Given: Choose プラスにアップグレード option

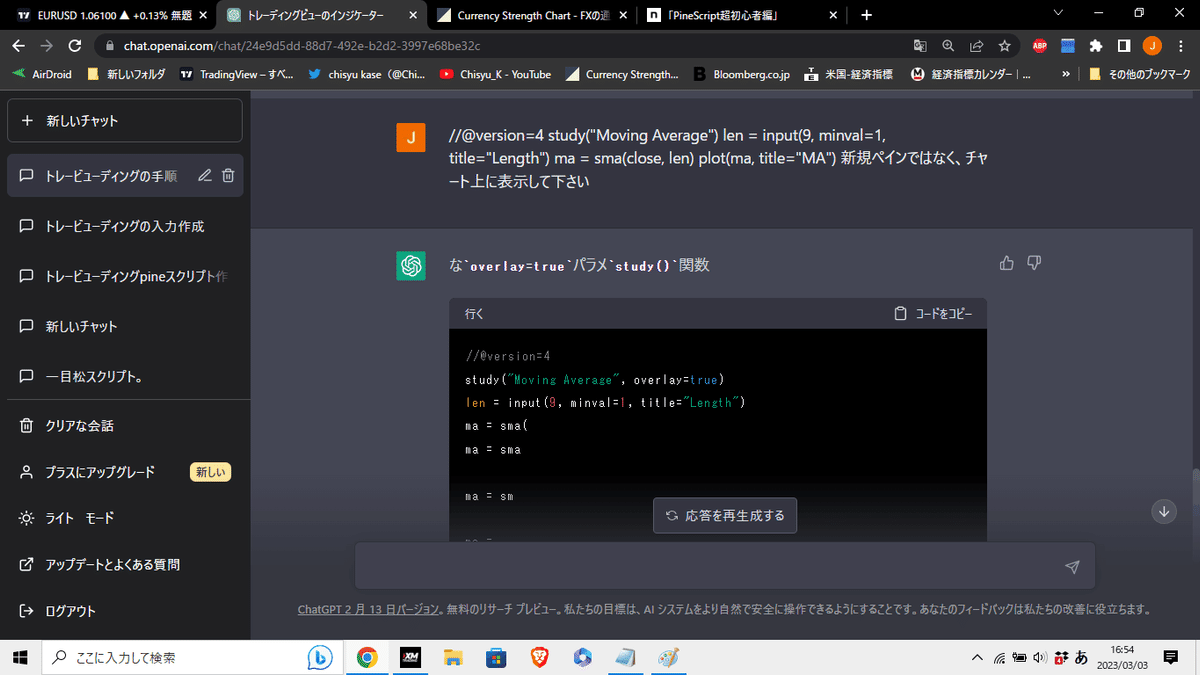Looking at the screenshot, I should pyautogui.click(x=124, y=472).
